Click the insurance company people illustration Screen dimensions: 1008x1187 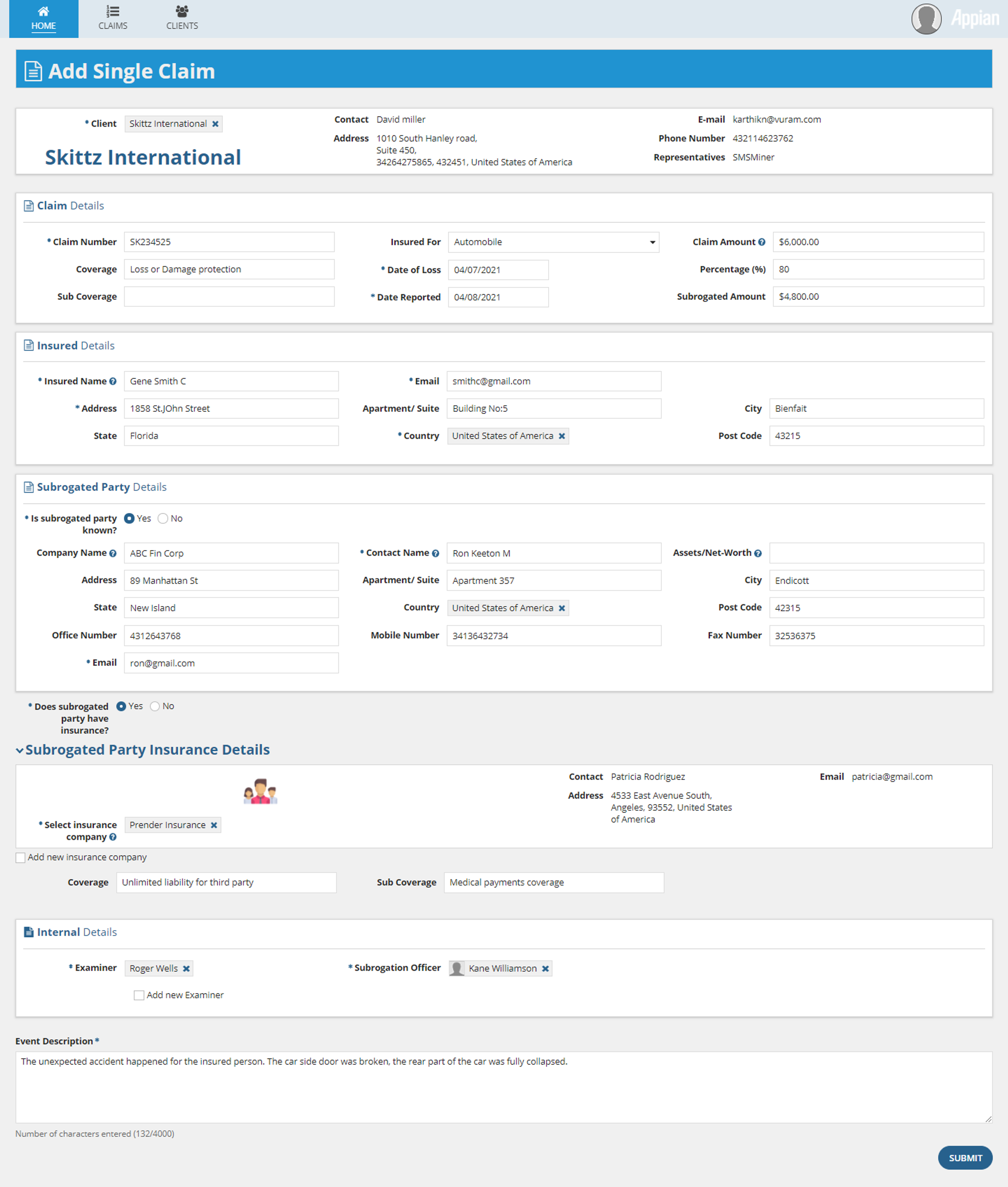click(x=261, y=792)
